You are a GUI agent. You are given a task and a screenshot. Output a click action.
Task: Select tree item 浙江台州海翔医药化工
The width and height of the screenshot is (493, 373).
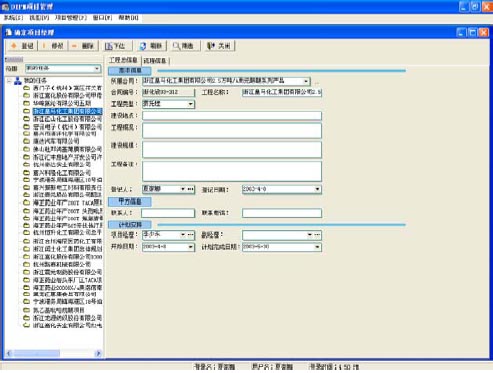point(67,241)
